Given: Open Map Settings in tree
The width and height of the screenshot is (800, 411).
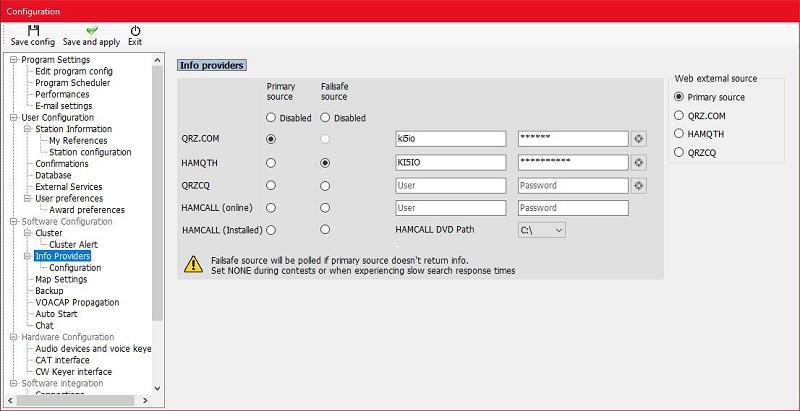Looking at the screenshot, I should (61, 279).
